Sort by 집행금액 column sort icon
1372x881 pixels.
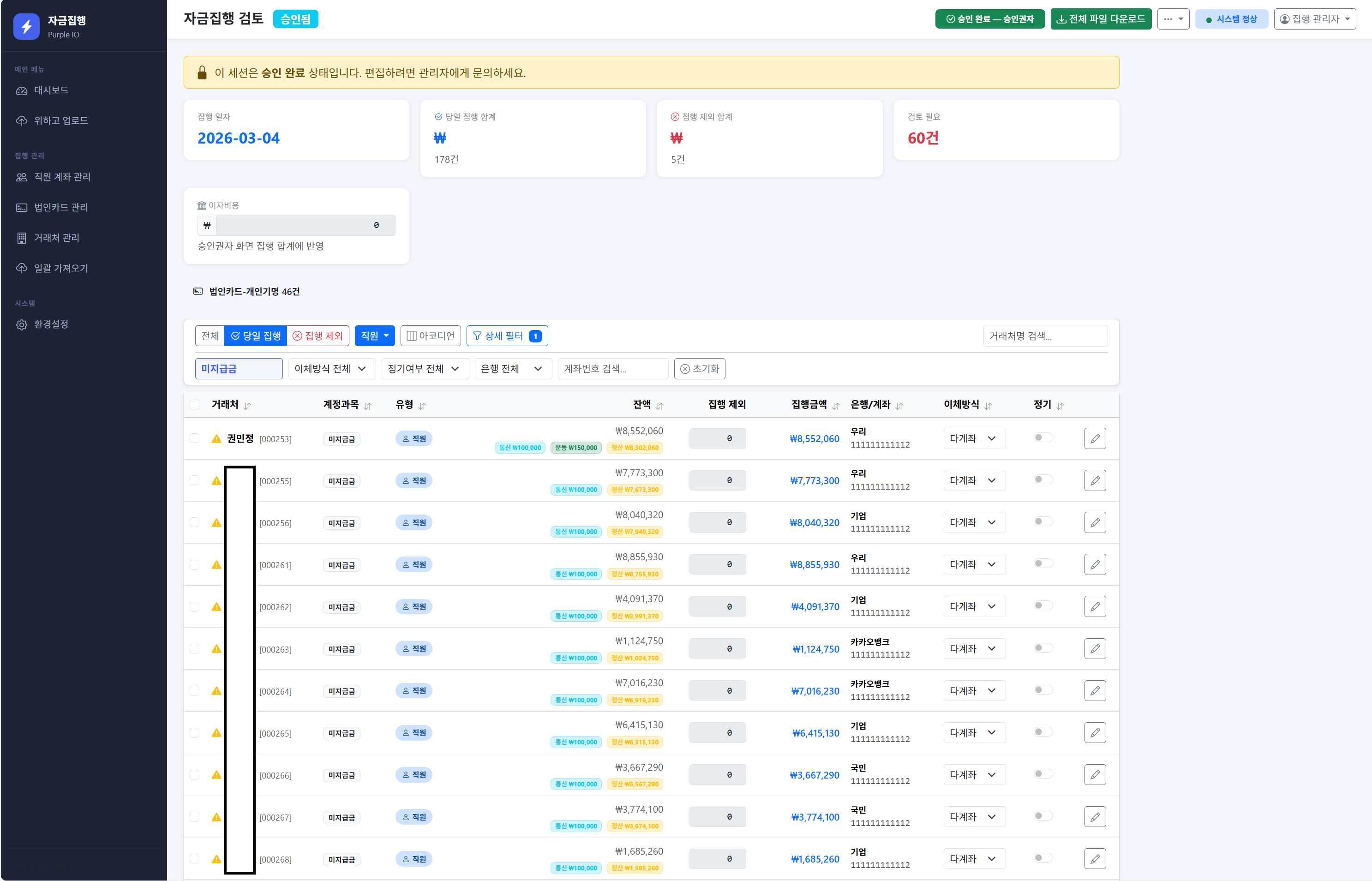[836, 406]
